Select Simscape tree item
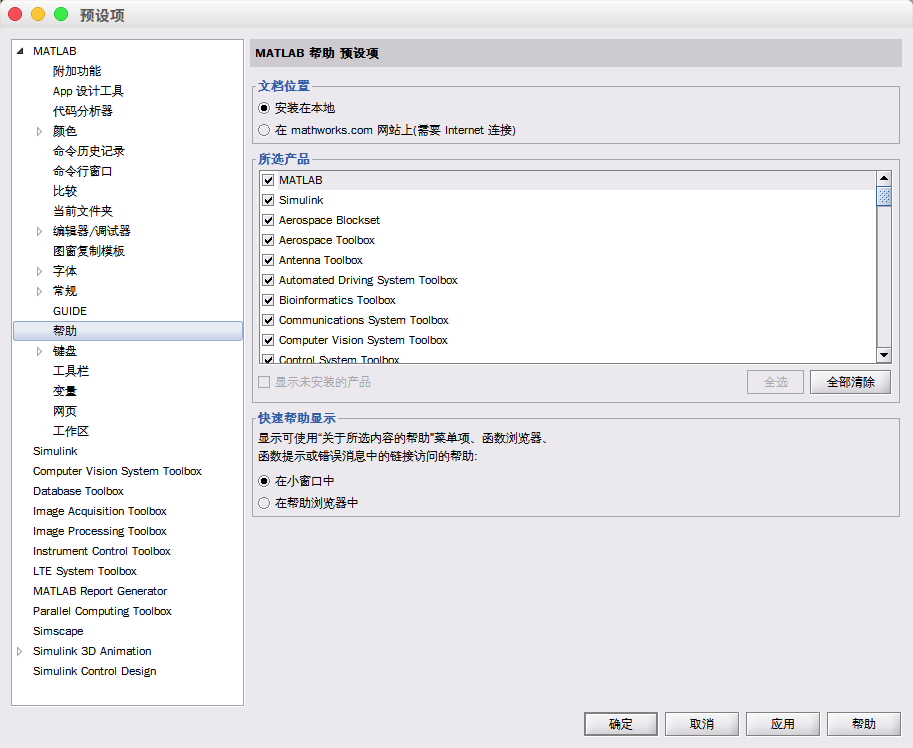913x748 pixels. click(58, 632)
